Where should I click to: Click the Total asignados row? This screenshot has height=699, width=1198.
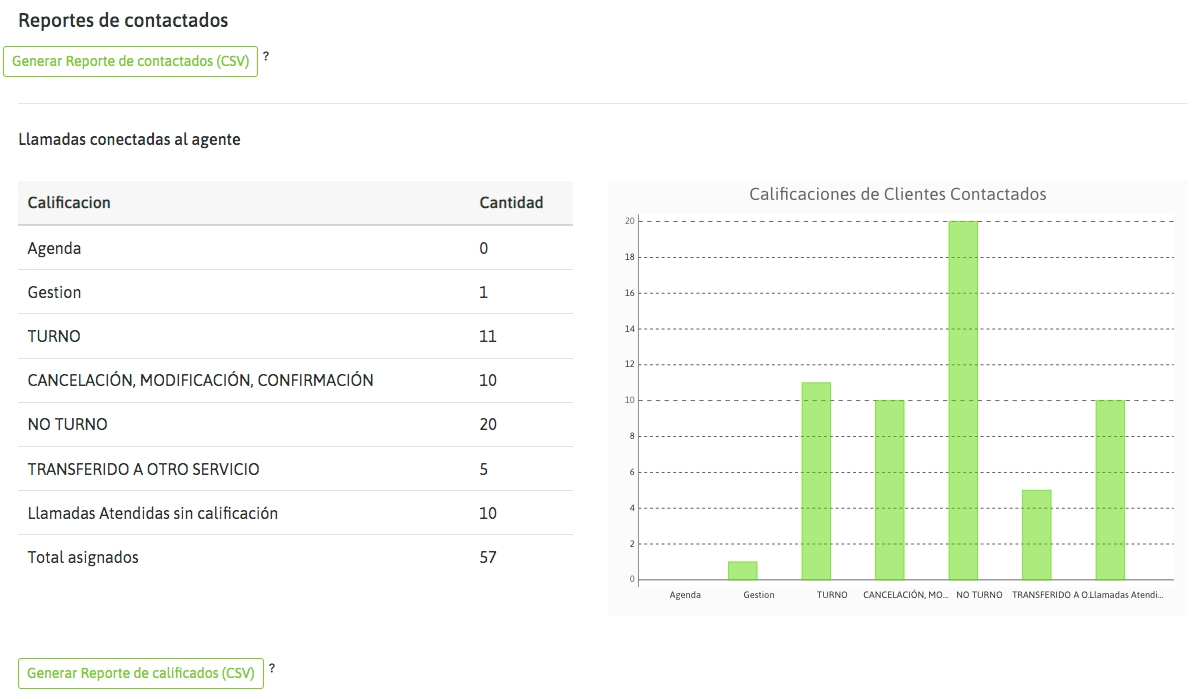point(295,557)
